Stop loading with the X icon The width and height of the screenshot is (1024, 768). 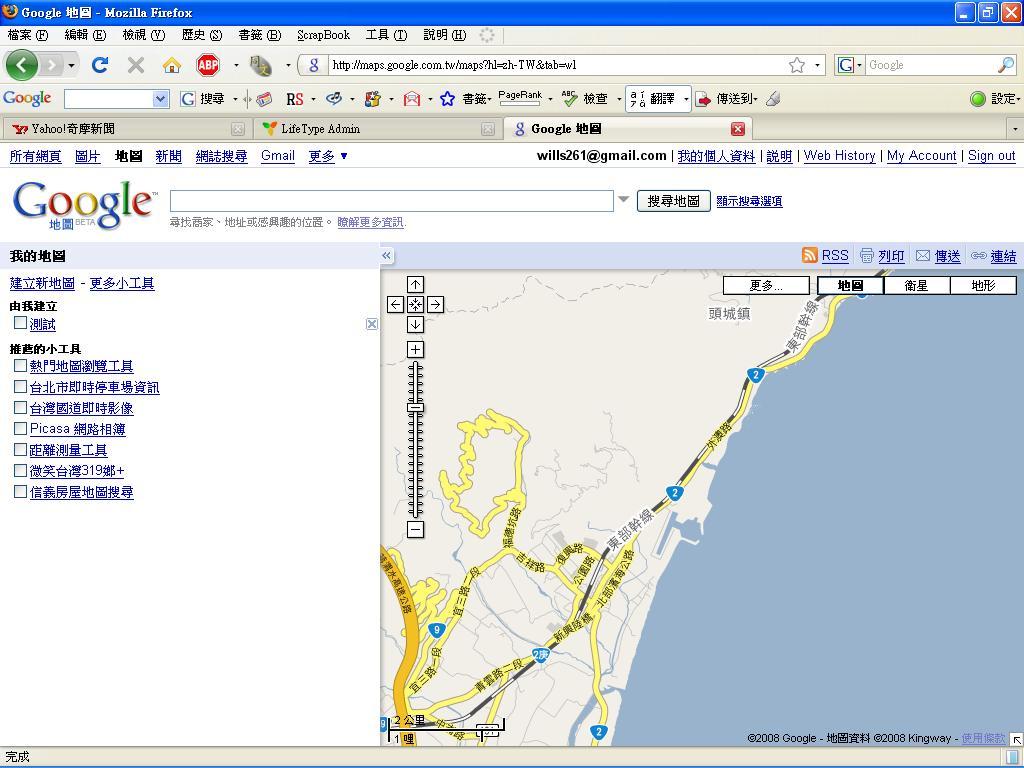(x=136, y=65)
